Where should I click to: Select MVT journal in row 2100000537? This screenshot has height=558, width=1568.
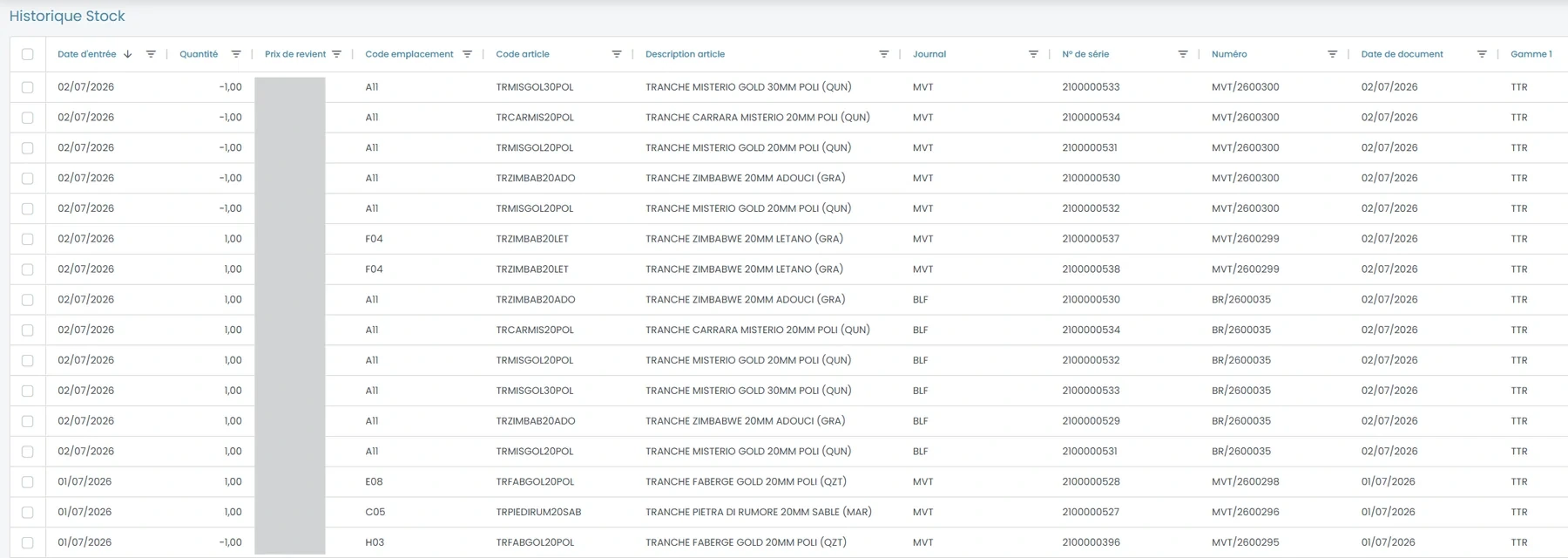[923, 239]
